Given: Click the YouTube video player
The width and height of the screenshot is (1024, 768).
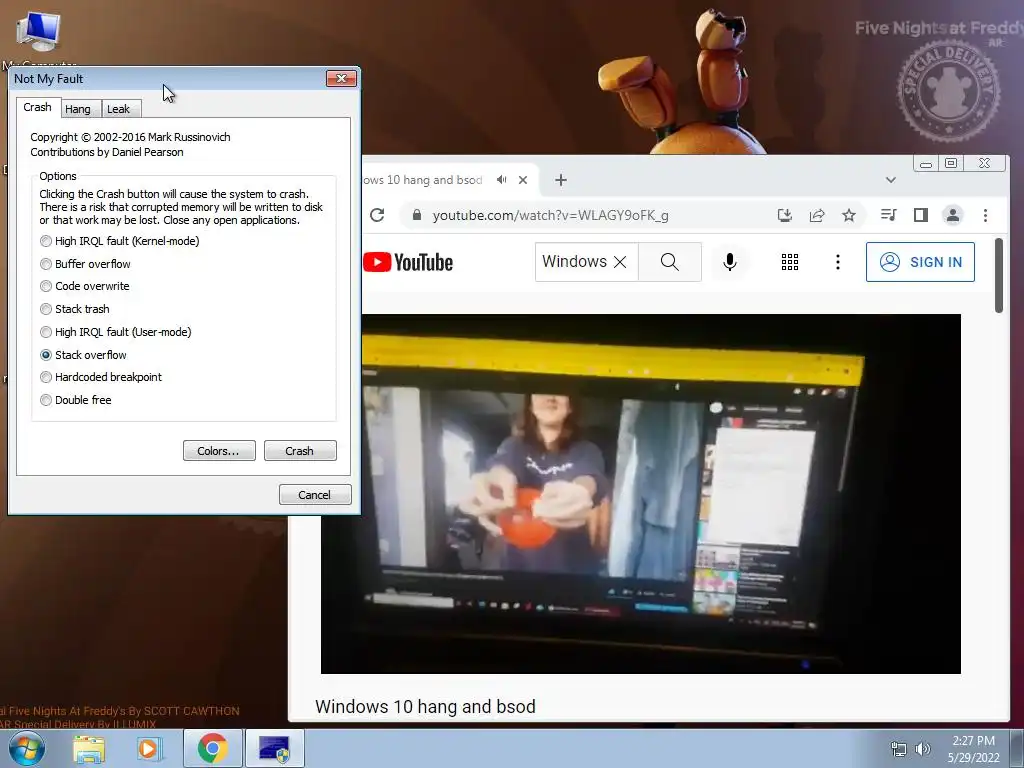Looking at the screenshot, I should tap(641, 494).
